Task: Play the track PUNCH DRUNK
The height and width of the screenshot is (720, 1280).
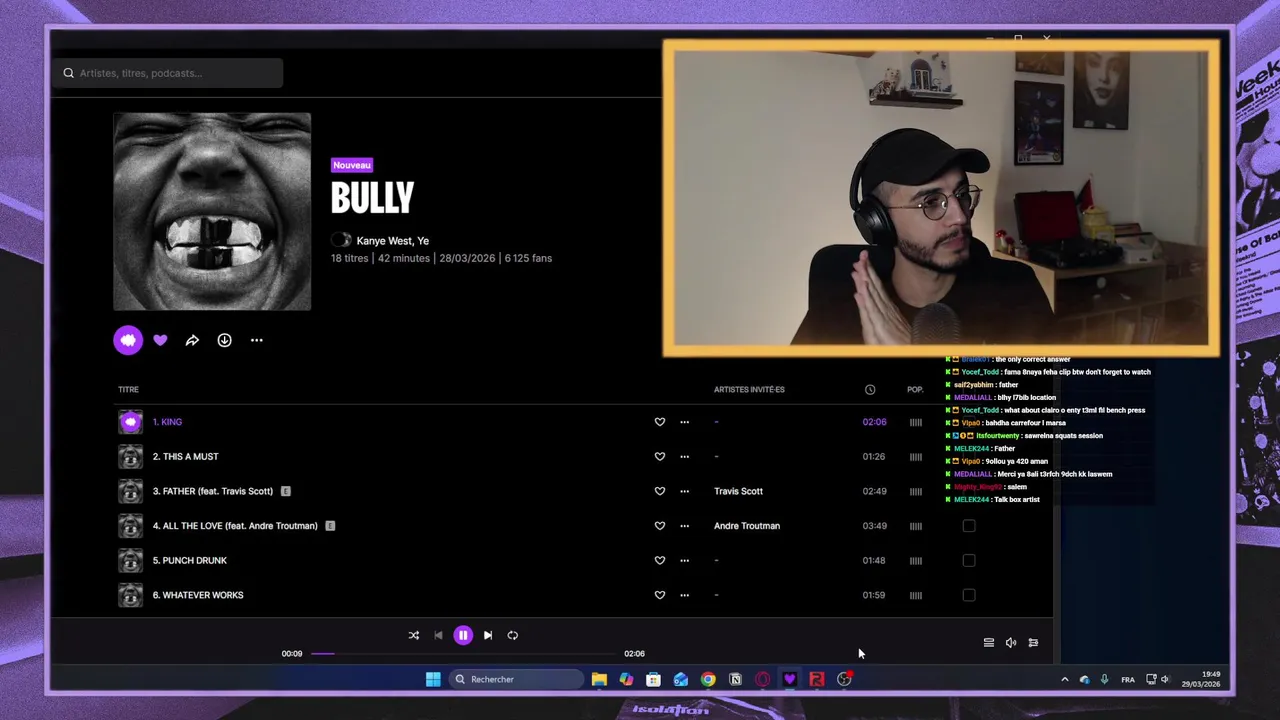Action: point(189,560)
